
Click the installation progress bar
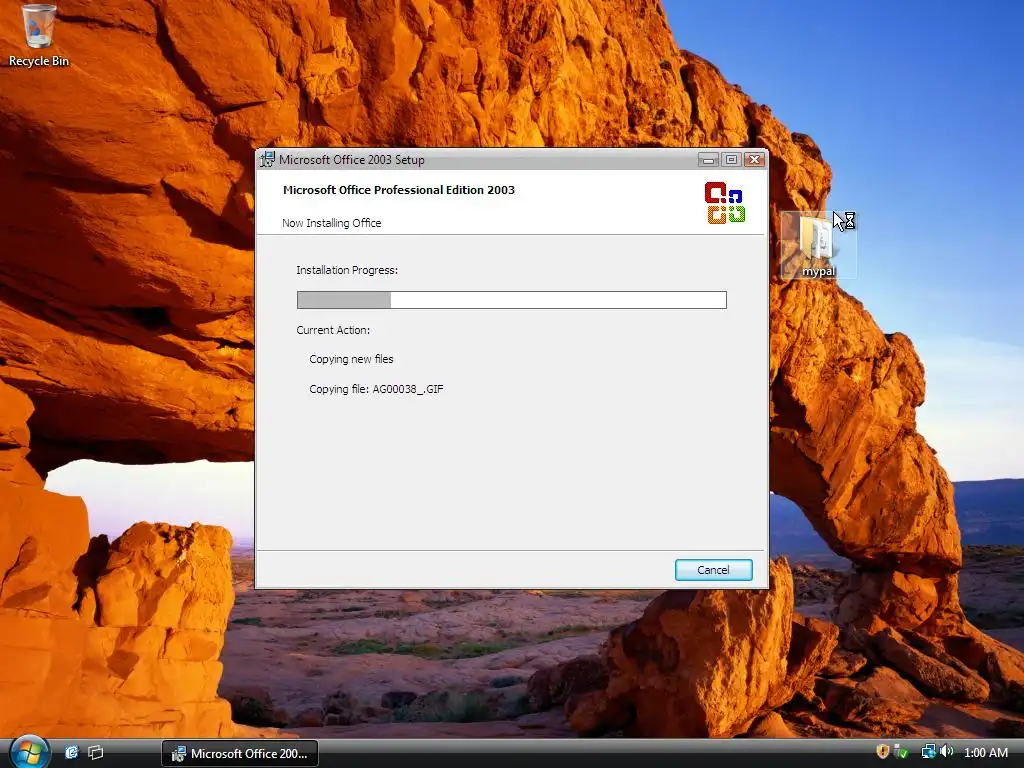pyautogui.click(x=511, y=300)
